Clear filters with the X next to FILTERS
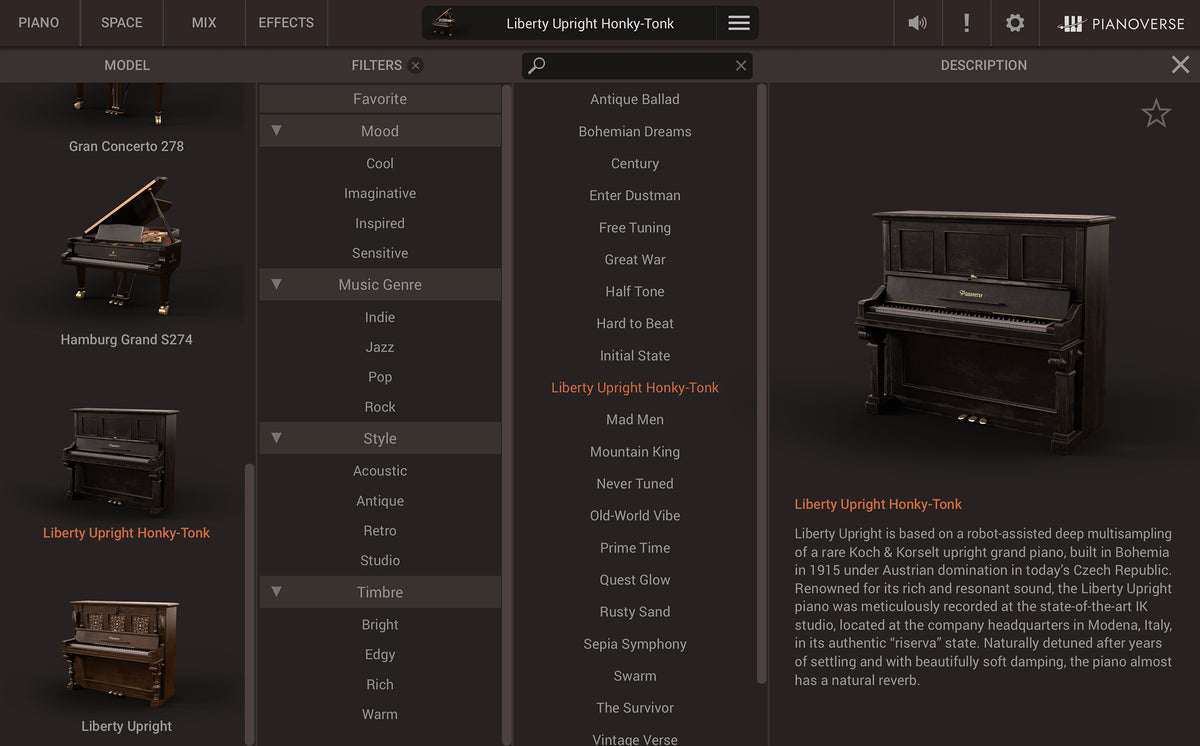Screen dimensions: 1200x746 pyautogui.click(x=416, y=65)
